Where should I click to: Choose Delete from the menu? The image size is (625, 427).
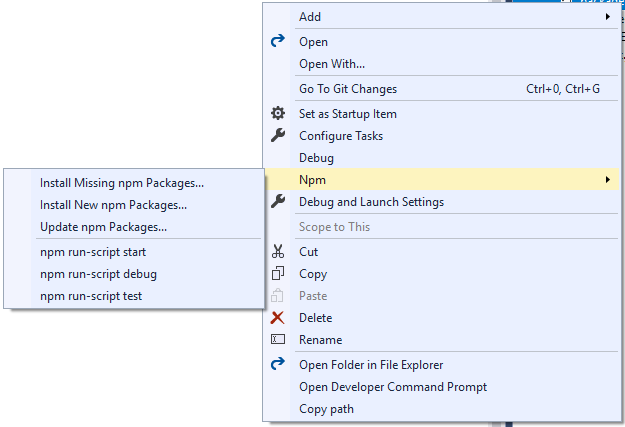point(441,318)
